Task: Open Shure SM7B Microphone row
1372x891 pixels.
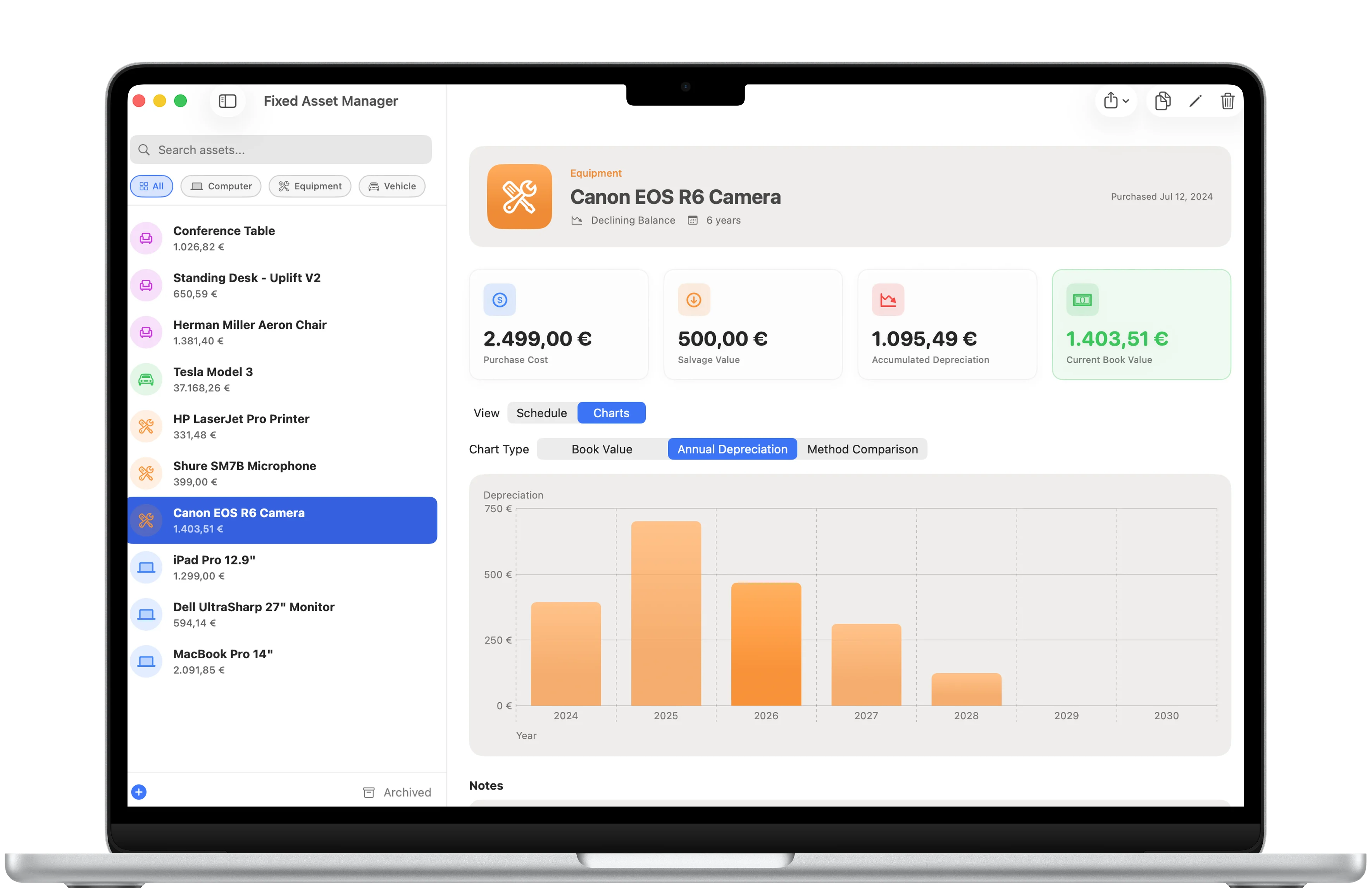Action: click(x=283, y=474)
